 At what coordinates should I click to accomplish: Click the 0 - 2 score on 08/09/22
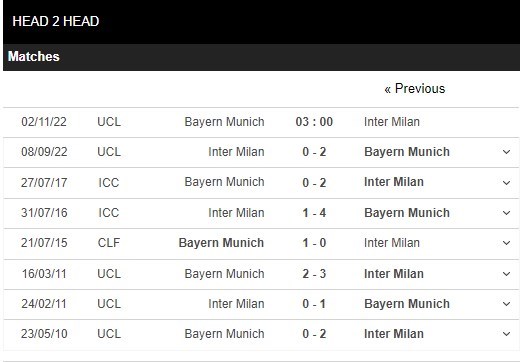314,152
